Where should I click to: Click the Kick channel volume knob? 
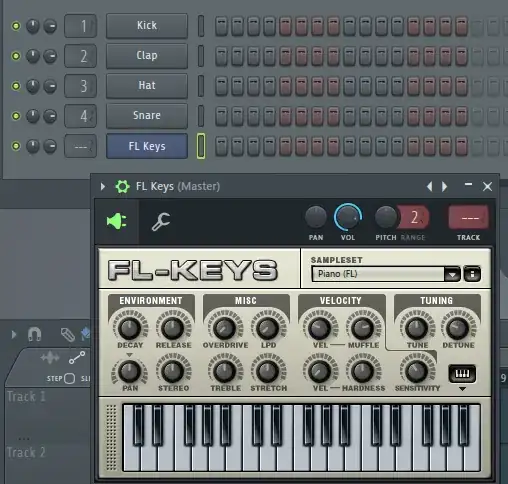tap(50, 26)
